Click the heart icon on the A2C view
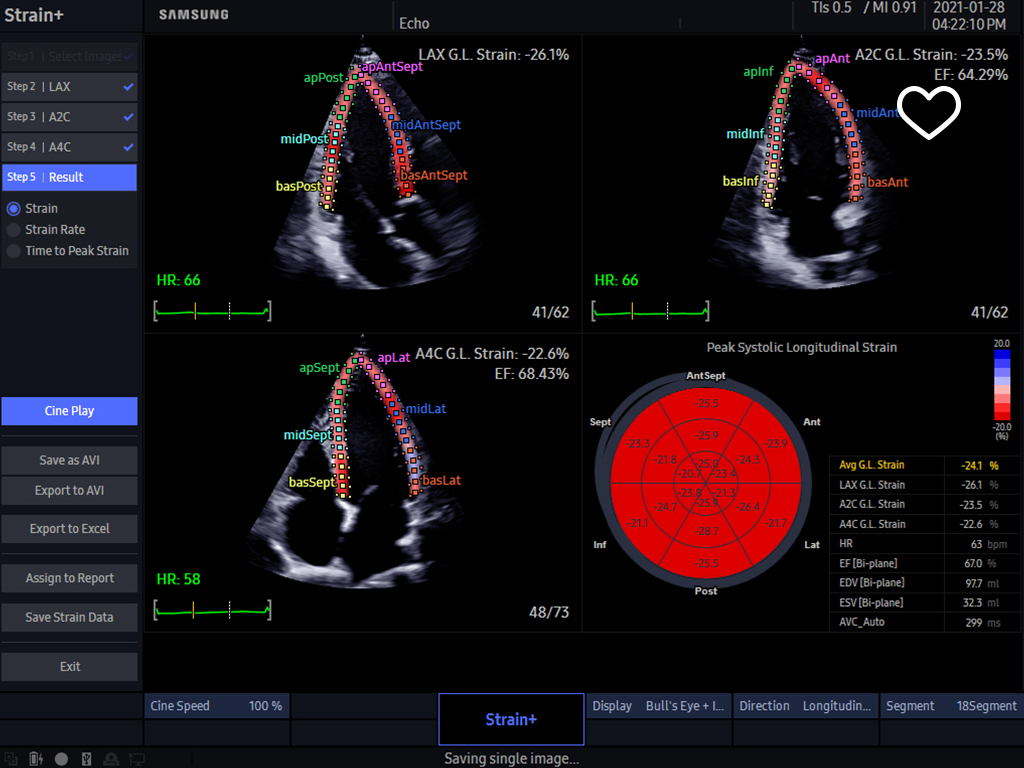 pyautogui.click(x=929, y=113)
